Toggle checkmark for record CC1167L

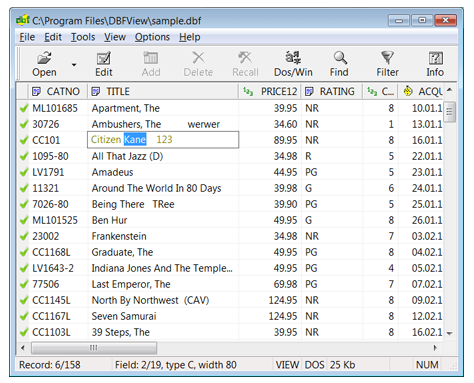coord(24,316)
